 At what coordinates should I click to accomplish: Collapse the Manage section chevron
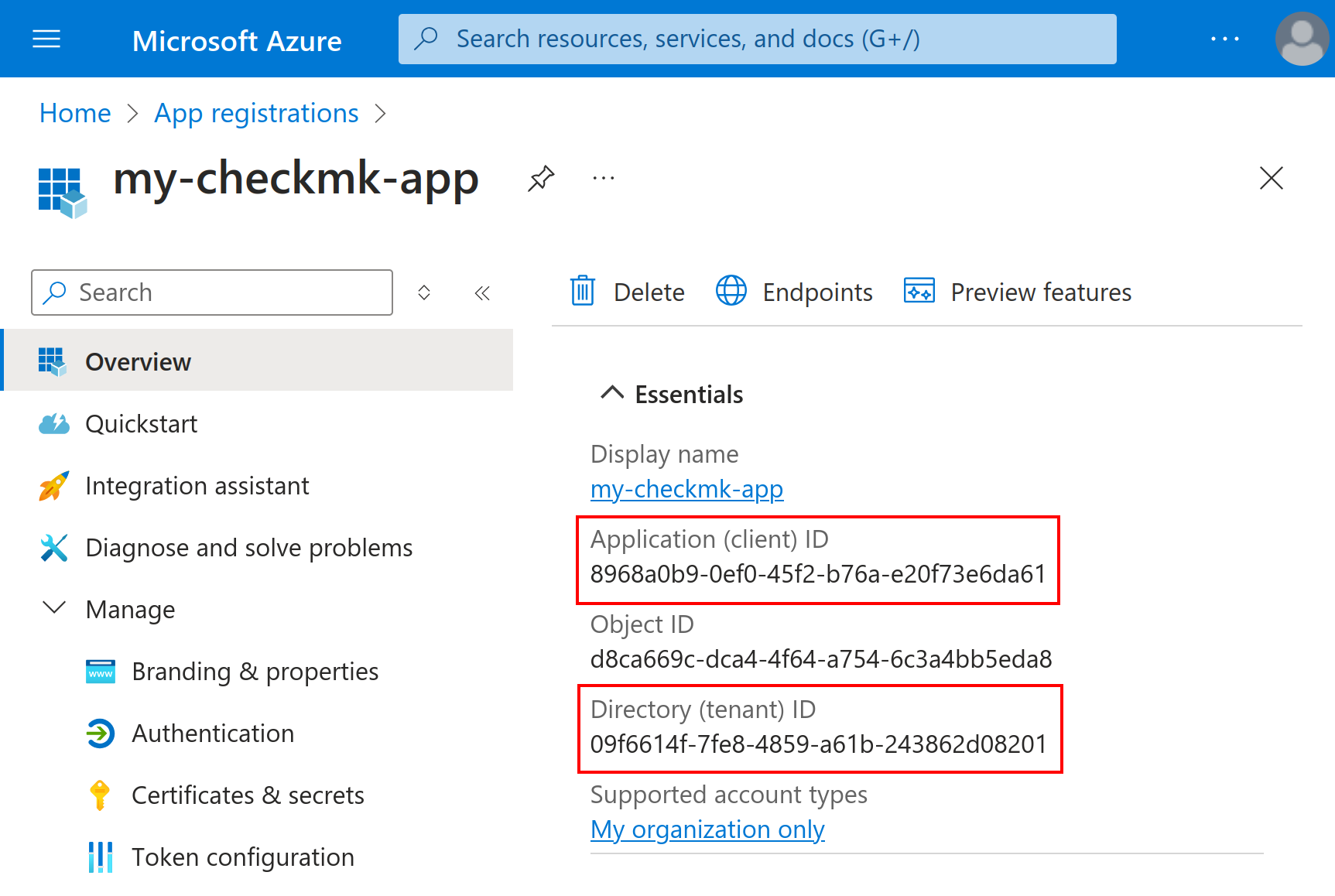pos(53,607)
